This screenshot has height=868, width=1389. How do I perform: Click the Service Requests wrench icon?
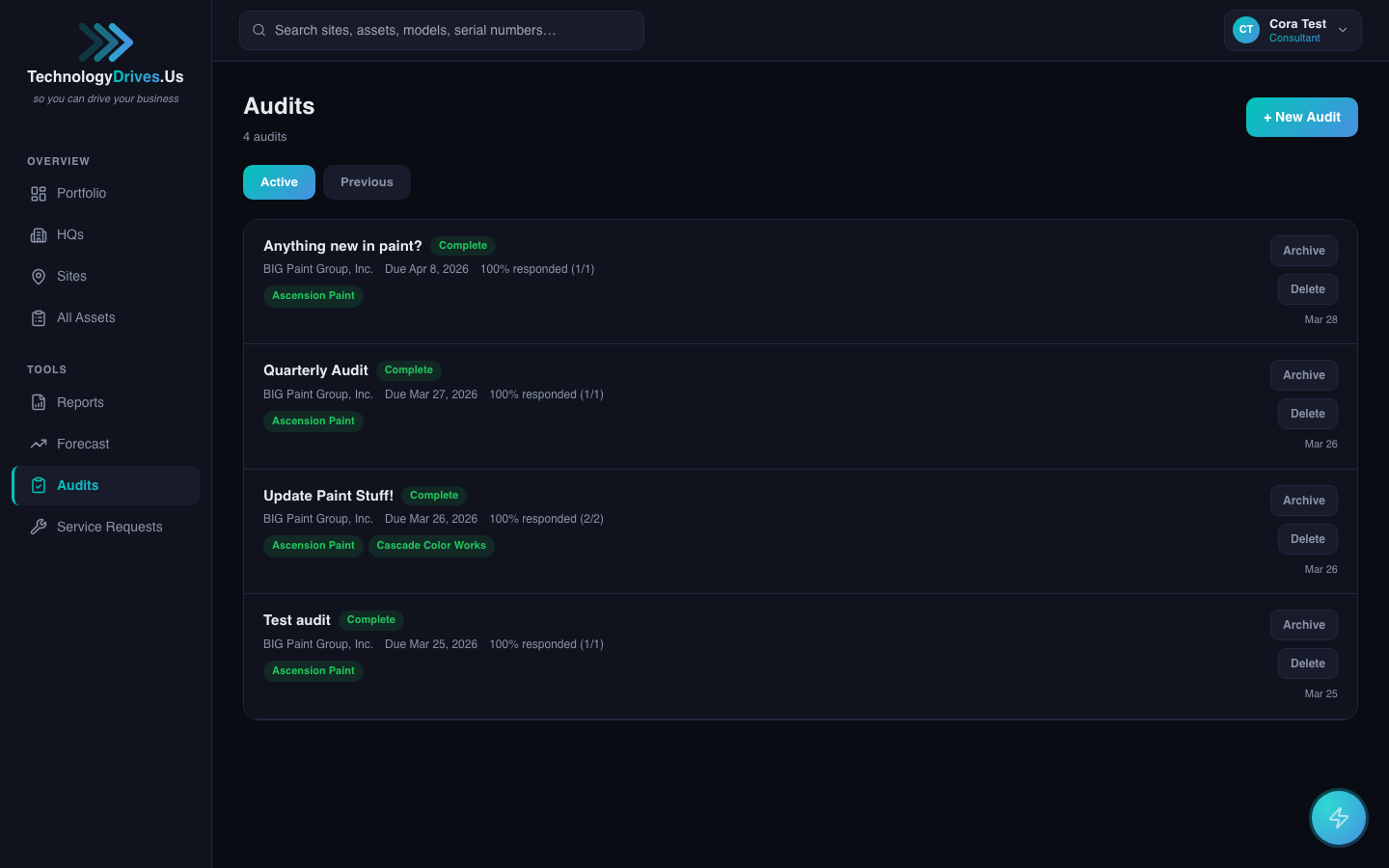[39, 528]
